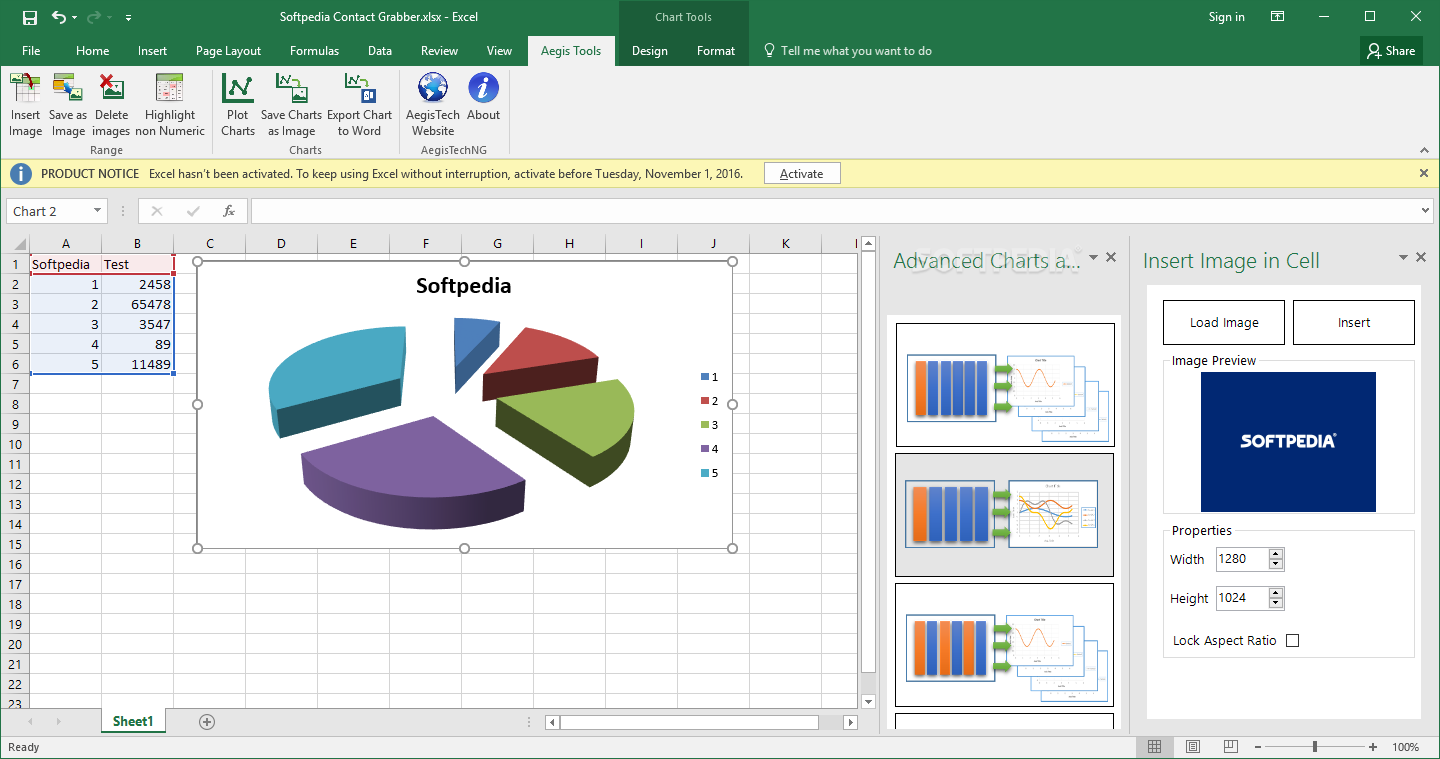Click the zoom out minus icon

[1257, 747]
